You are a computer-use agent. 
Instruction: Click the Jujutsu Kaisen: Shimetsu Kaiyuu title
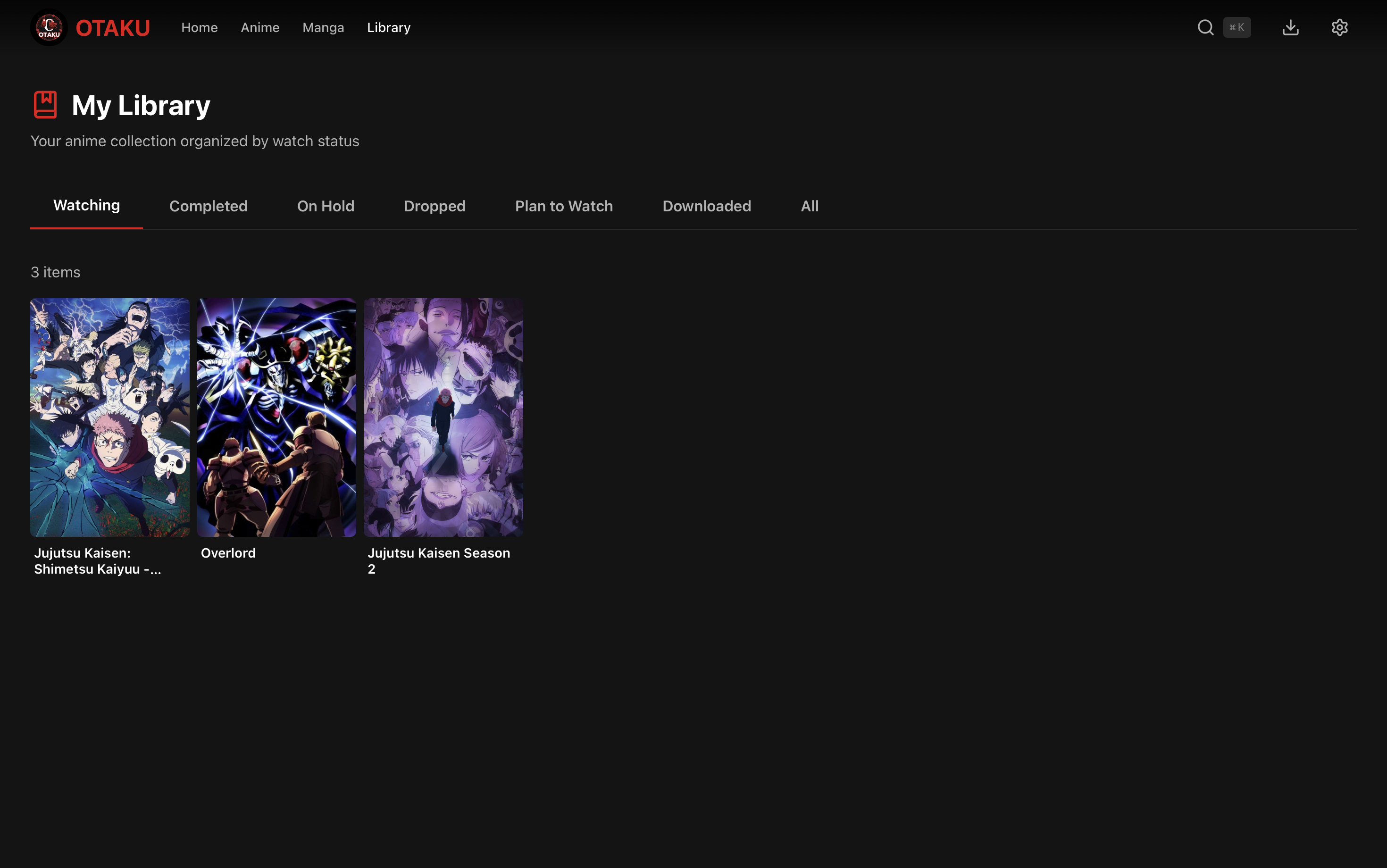97,561
